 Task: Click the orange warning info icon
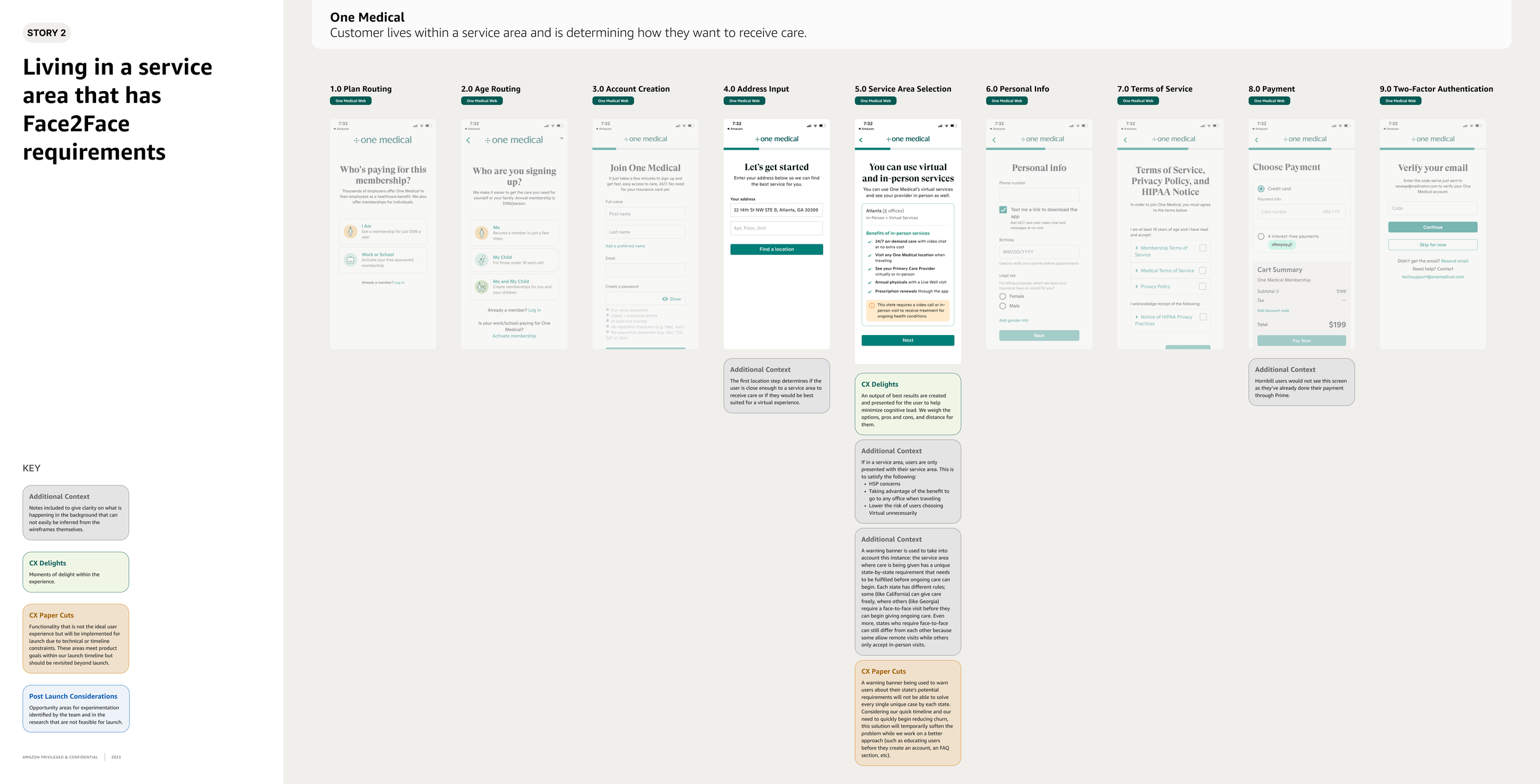pos(872,305)
